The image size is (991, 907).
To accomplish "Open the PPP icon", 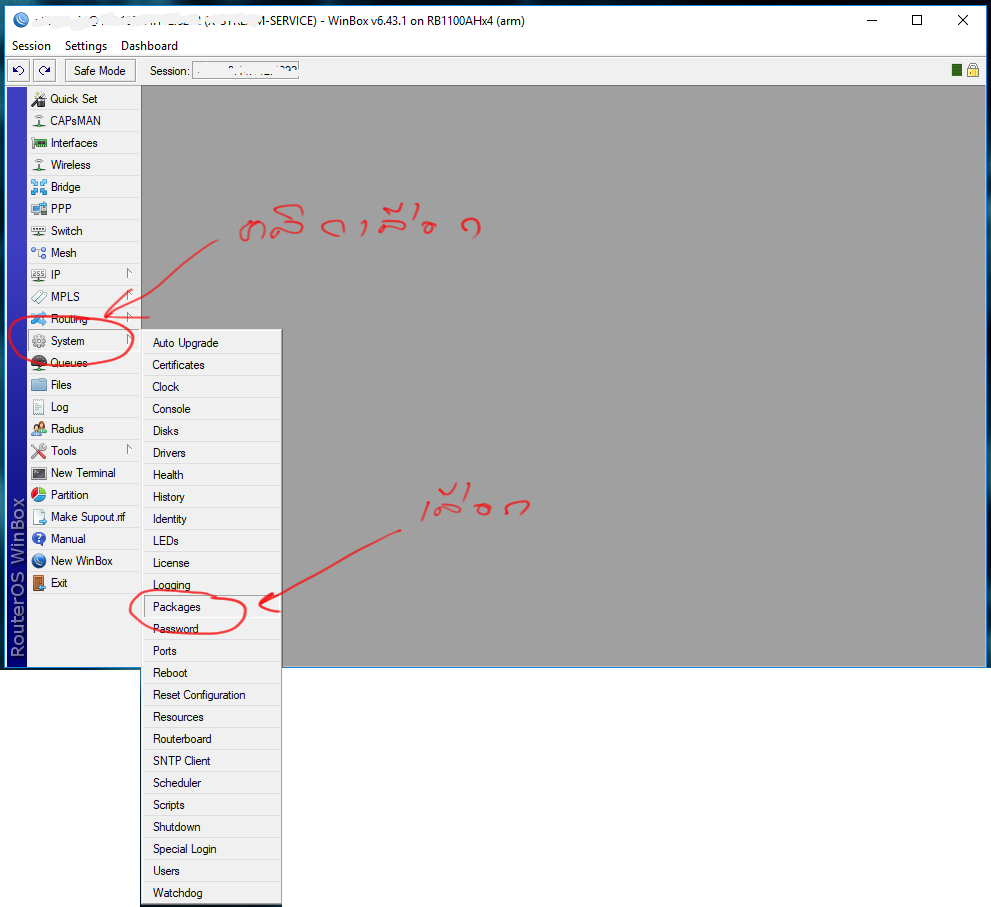I will coord(39,209).
